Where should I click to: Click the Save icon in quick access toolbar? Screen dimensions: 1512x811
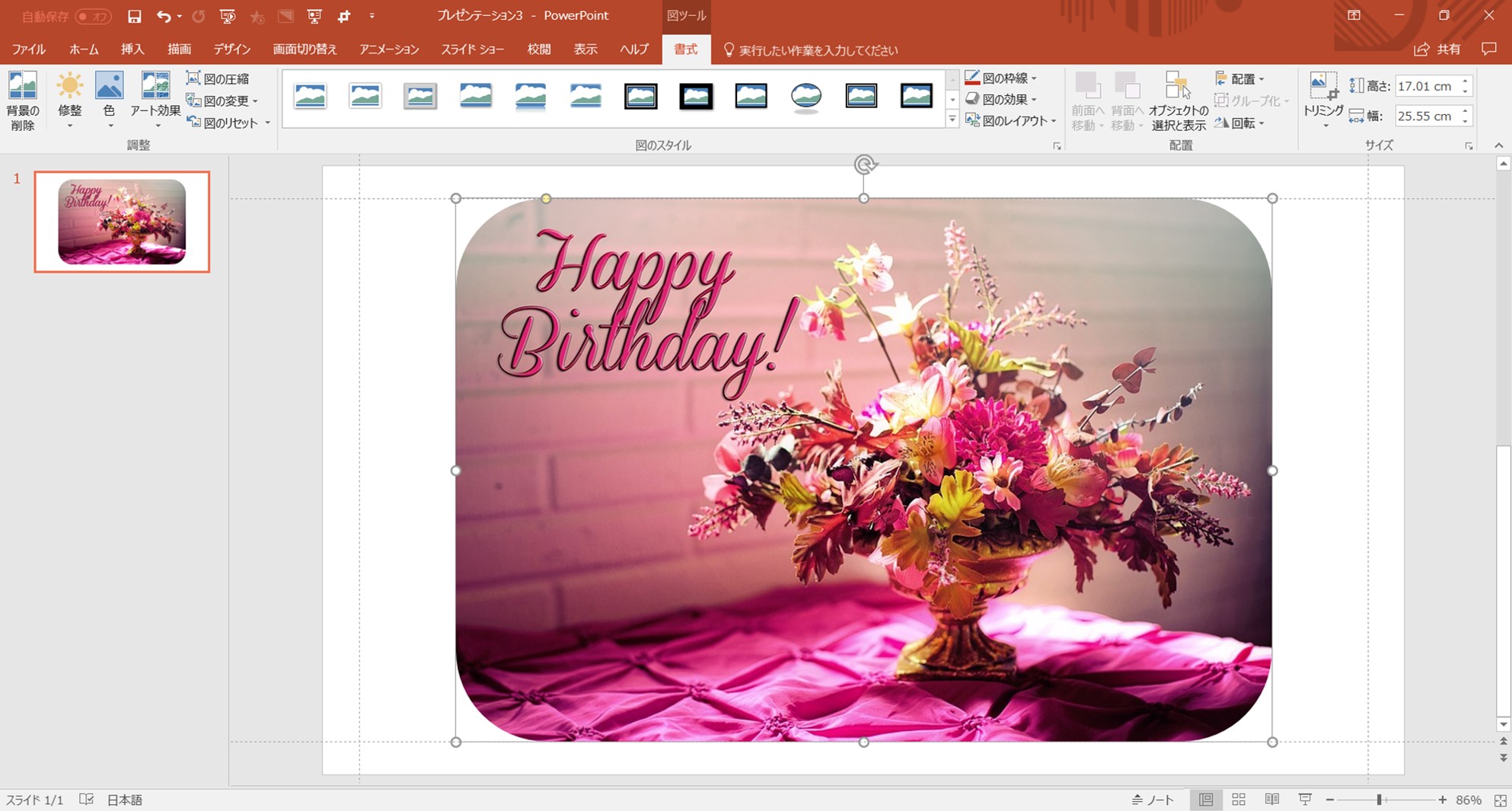click(x=134, y=16)
